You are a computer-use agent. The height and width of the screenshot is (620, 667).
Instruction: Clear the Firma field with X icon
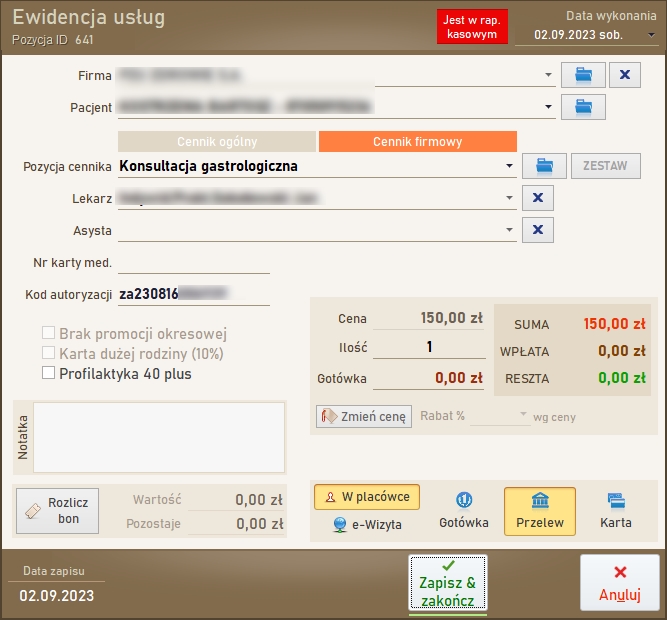[x=625, y=75]
